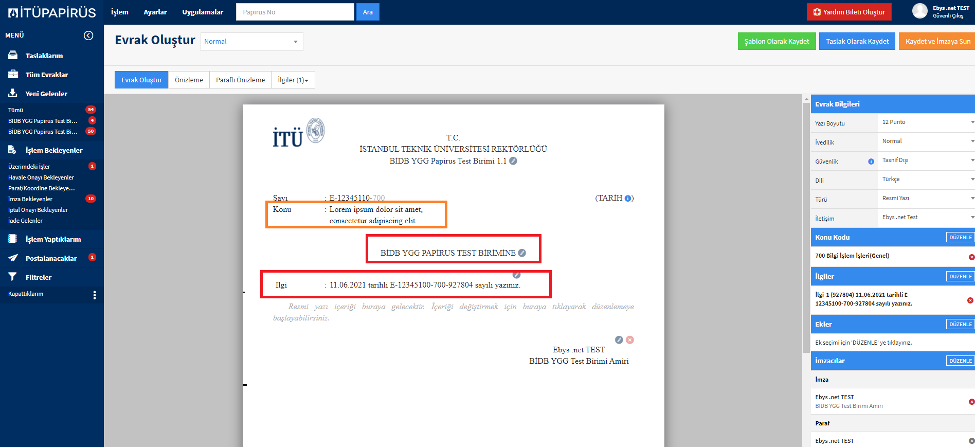Click document body placeholder text to edit
This screenshot has width=977, height=447.
454,312
